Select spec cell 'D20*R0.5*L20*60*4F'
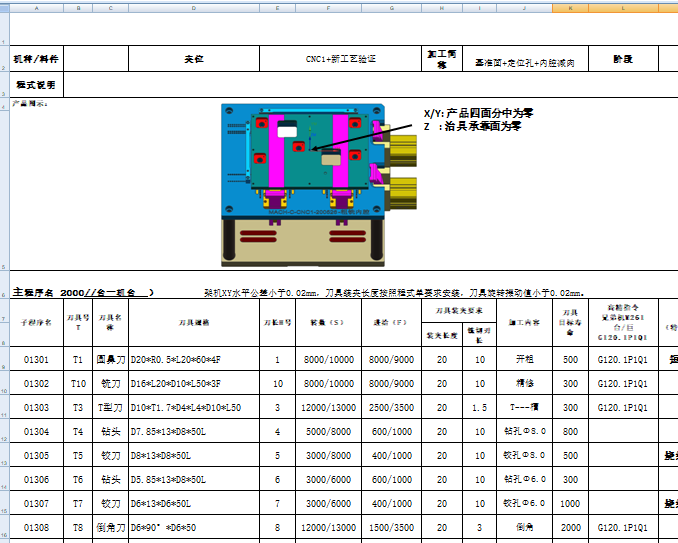This screenshot has width=678, height=543. [194, 359]
